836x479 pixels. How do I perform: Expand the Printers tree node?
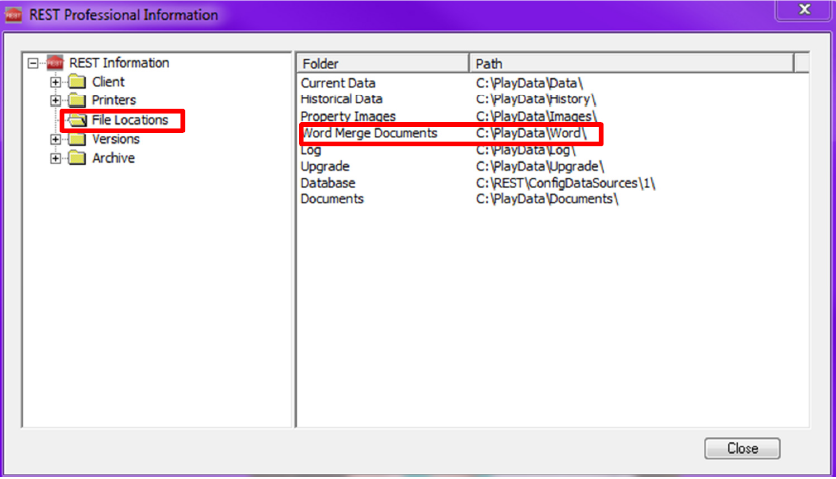click(55, 100)
